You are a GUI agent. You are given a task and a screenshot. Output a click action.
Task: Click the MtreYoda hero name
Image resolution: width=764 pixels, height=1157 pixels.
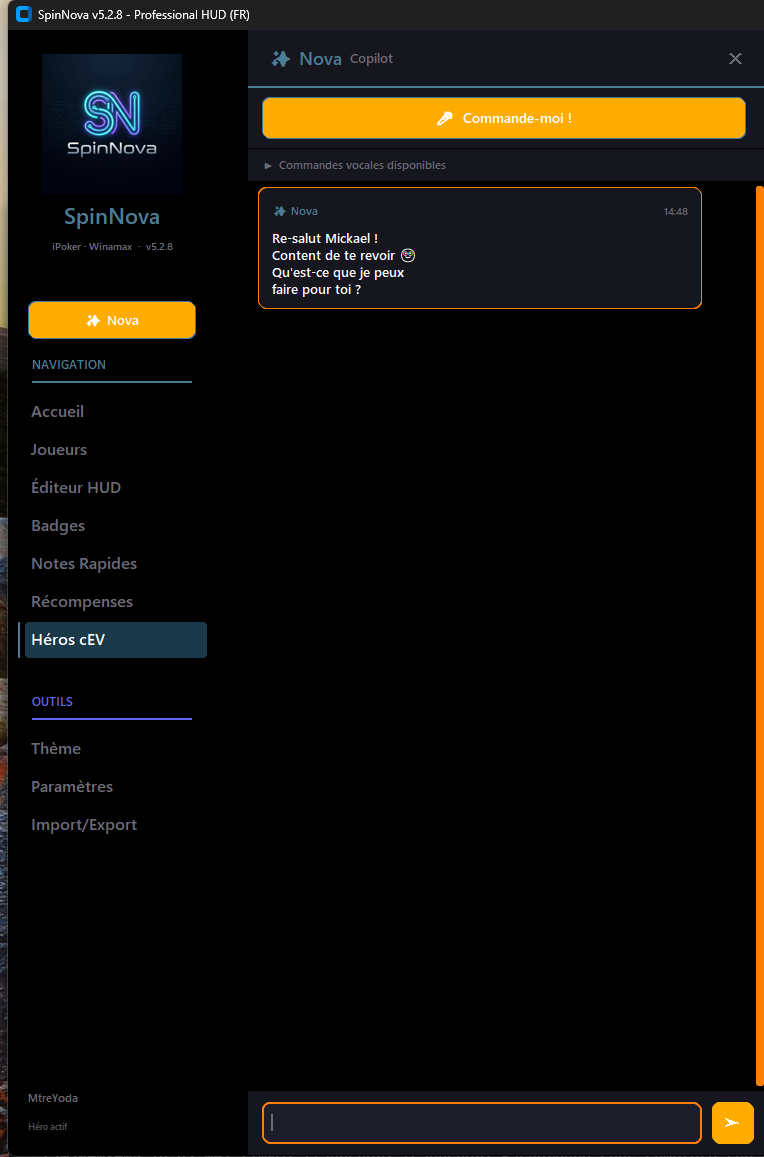(53, 1098)
